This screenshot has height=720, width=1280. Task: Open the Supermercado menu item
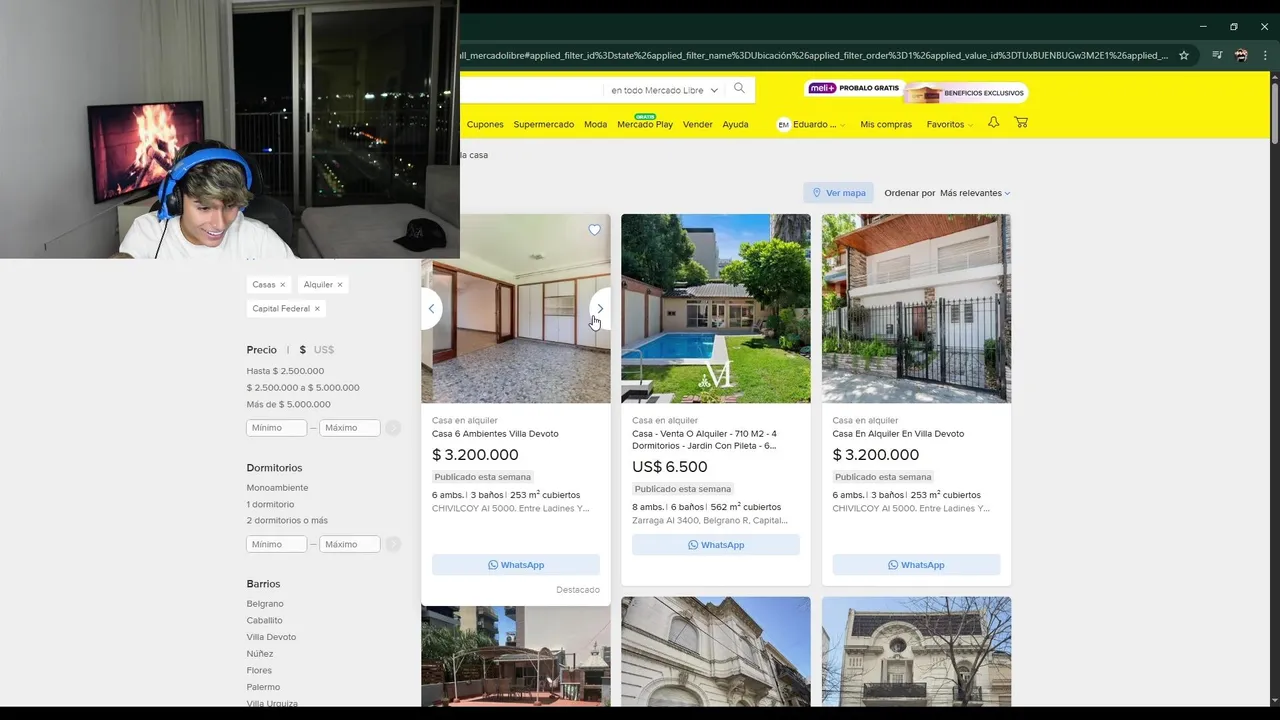[544, 124]
